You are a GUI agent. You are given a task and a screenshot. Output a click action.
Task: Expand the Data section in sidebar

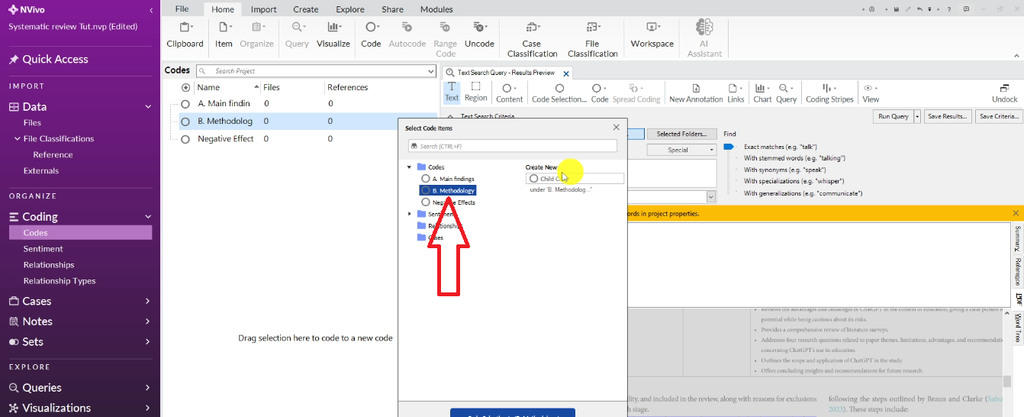(148, 107)
